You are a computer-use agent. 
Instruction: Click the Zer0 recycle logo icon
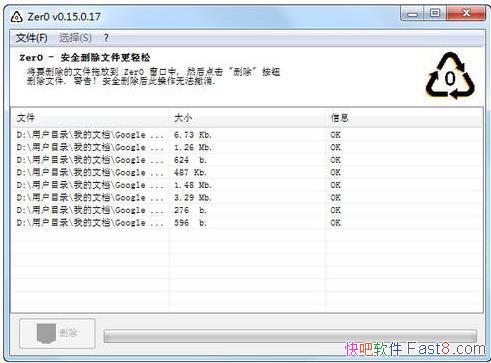(450, 76)
